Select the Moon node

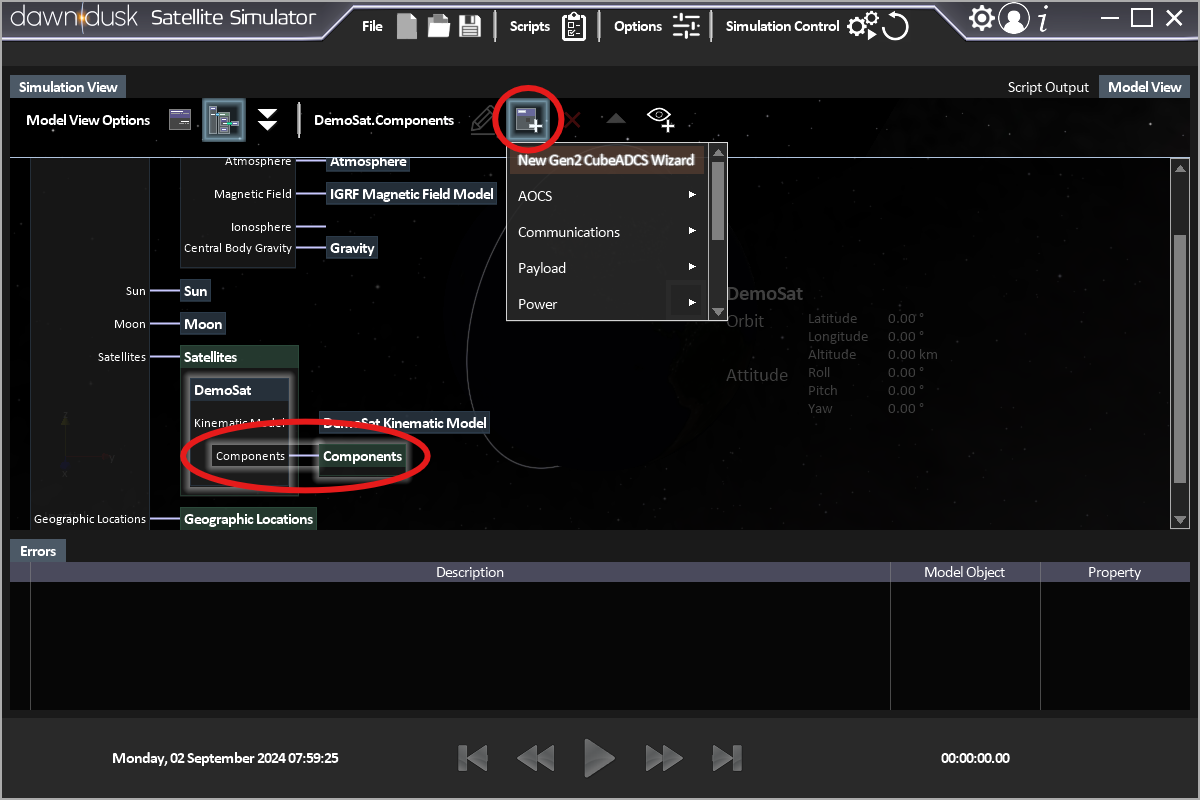(203, 324)
